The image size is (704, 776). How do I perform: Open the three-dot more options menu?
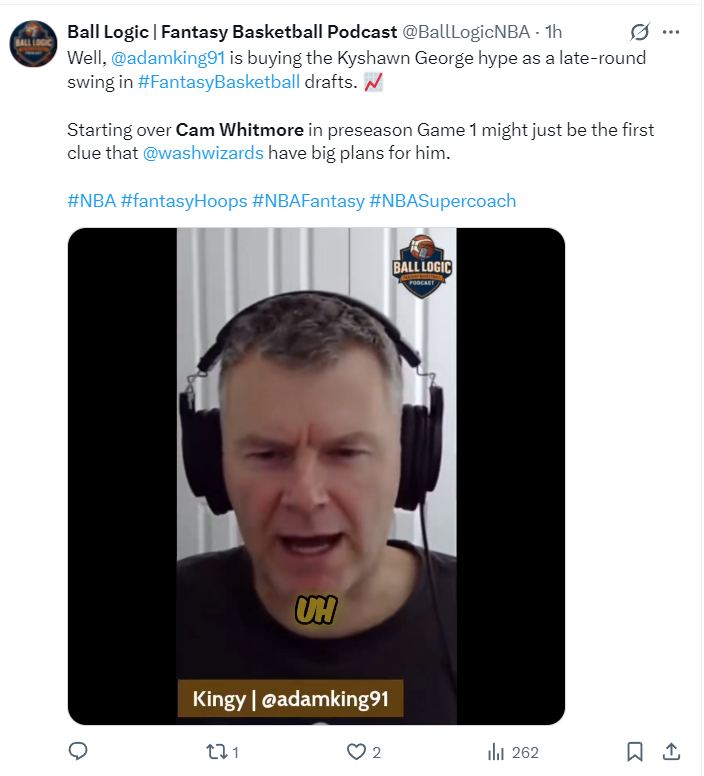coord(671,32)
